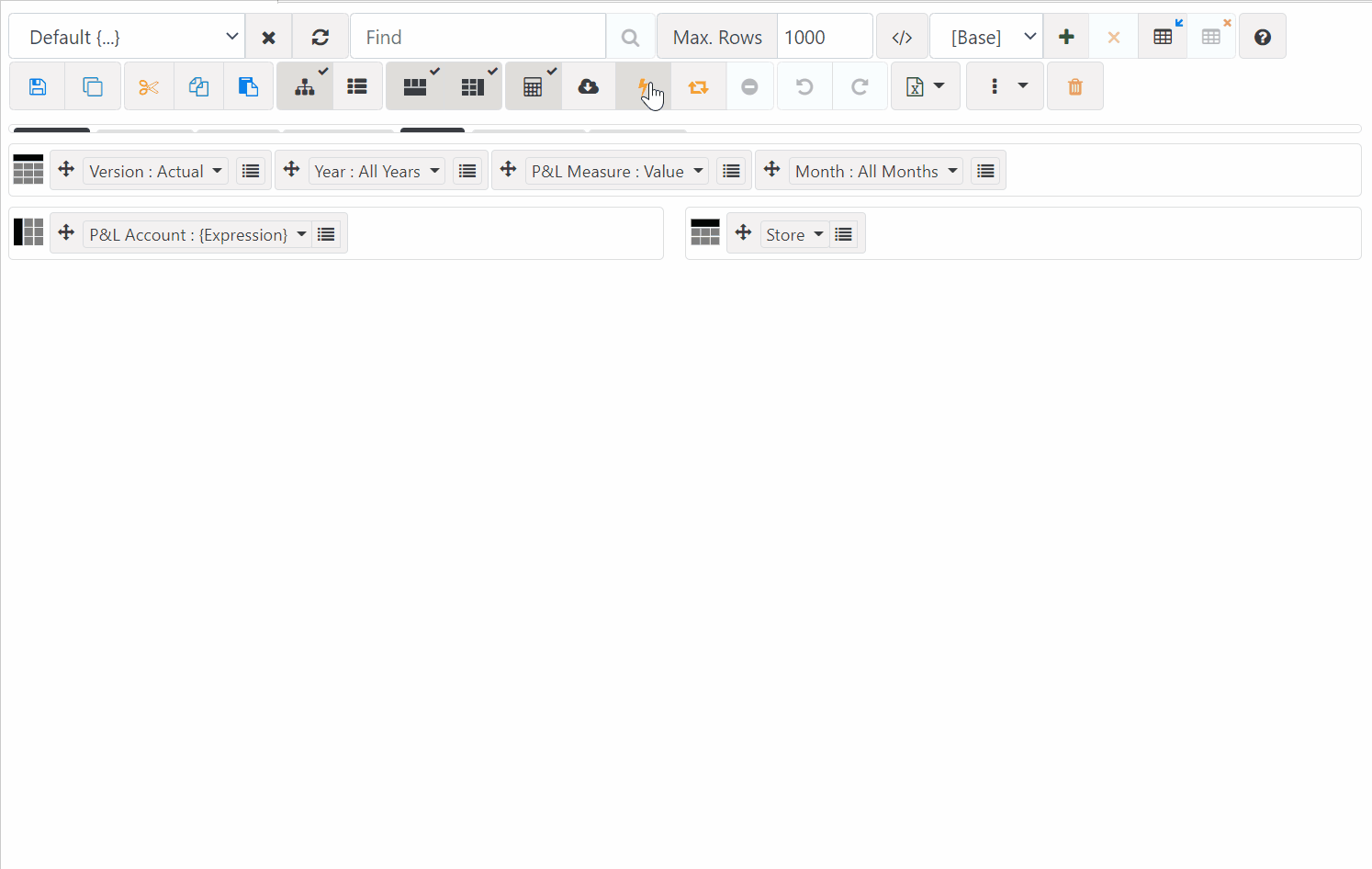Open help with the question mark icon
This screenshot has width=1372, height=869.
[x=1262, y=38]
